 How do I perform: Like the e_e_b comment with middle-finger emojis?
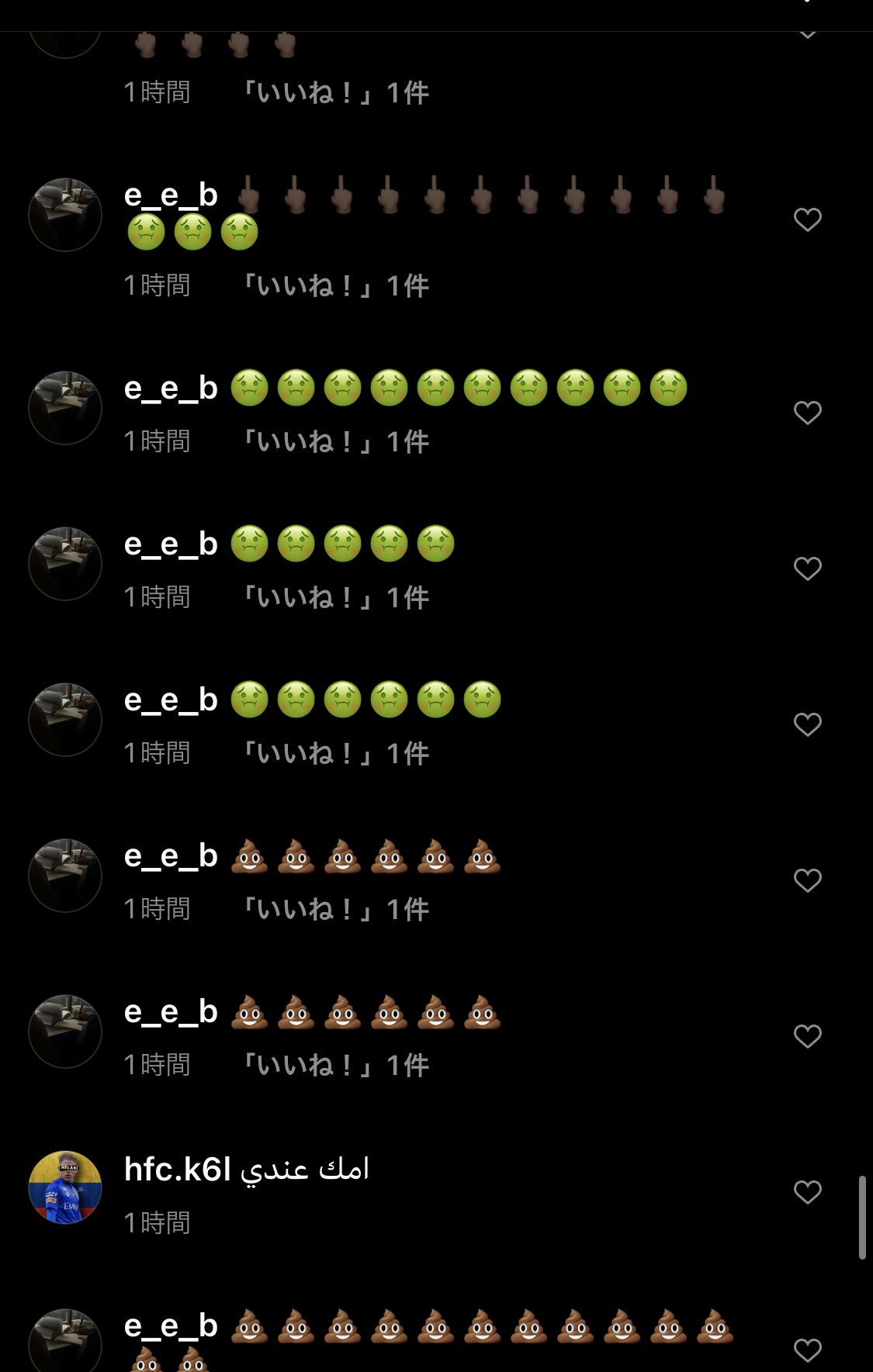point(808,219)
